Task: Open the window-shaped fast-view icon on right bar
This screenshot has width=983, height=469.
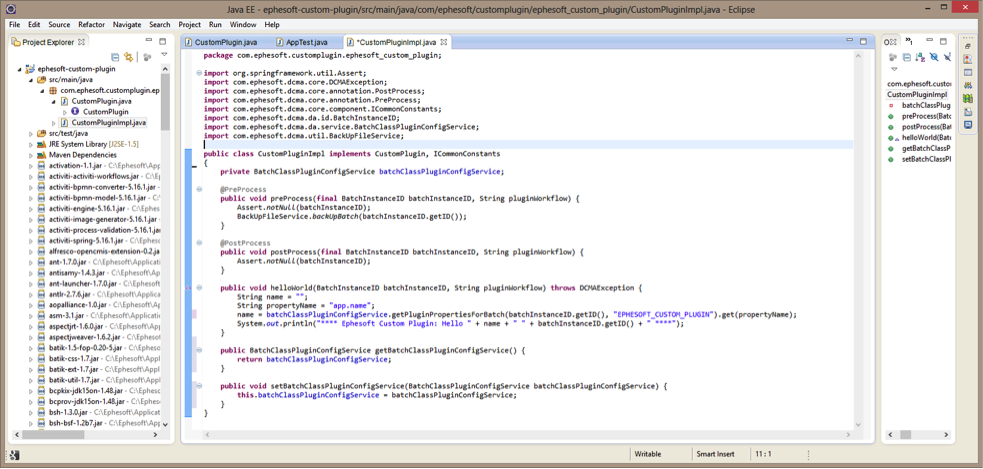Action: coord(967,72)
